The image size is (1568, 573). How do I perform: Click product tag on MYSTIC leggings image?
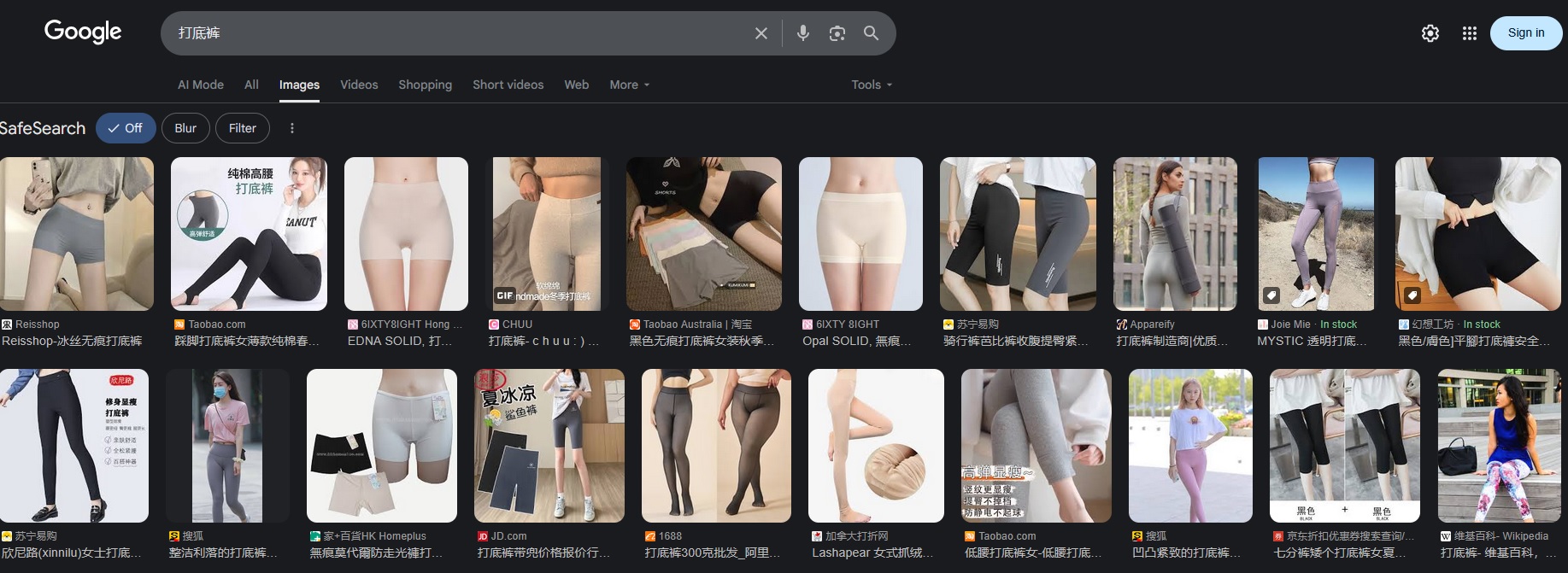(x=1271, y=295)
